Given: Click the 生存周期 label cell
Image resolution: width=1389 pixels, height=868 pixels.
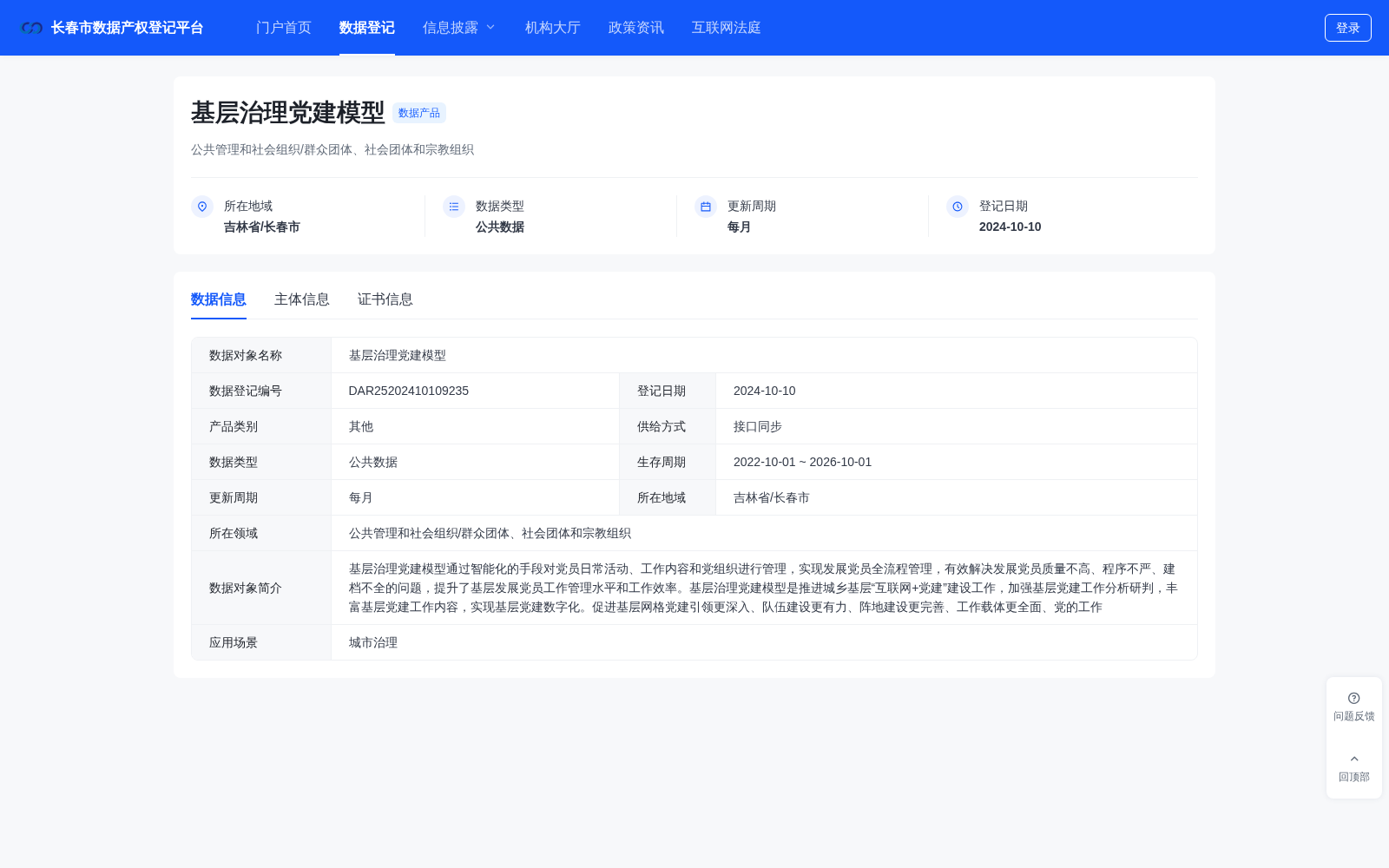Looking at the screenshot, I should click(668, 462).
